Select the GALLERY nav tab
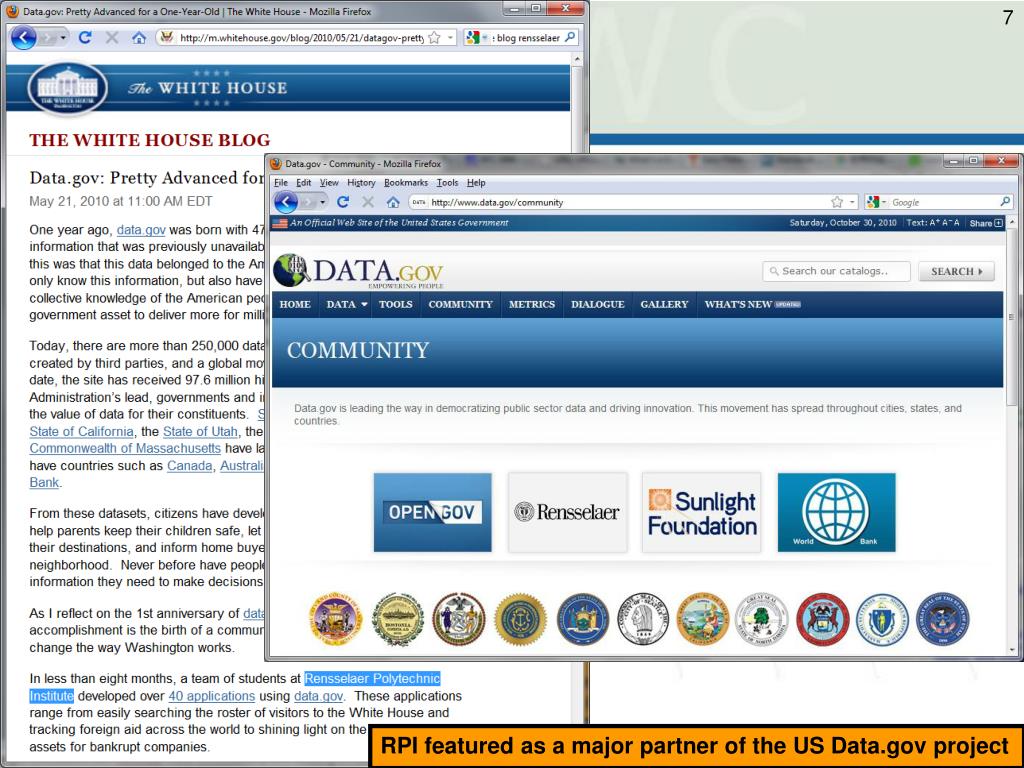 tap(664, 304)
